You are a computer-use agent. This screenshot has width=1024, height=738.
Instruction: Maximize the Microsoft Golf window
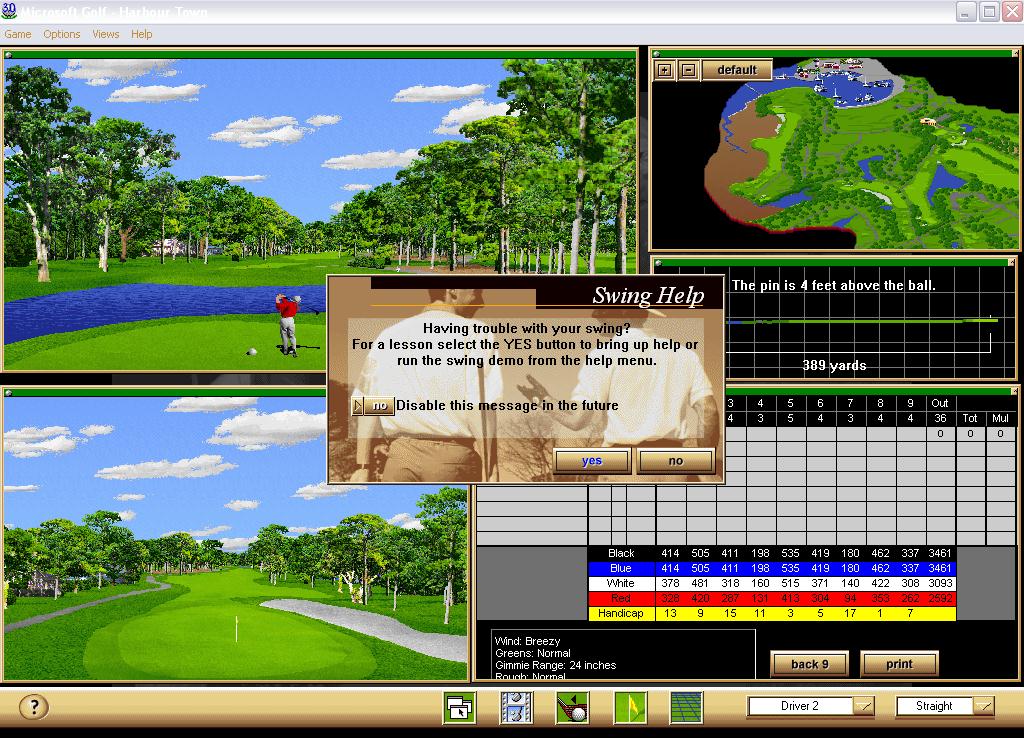(990, 11)
